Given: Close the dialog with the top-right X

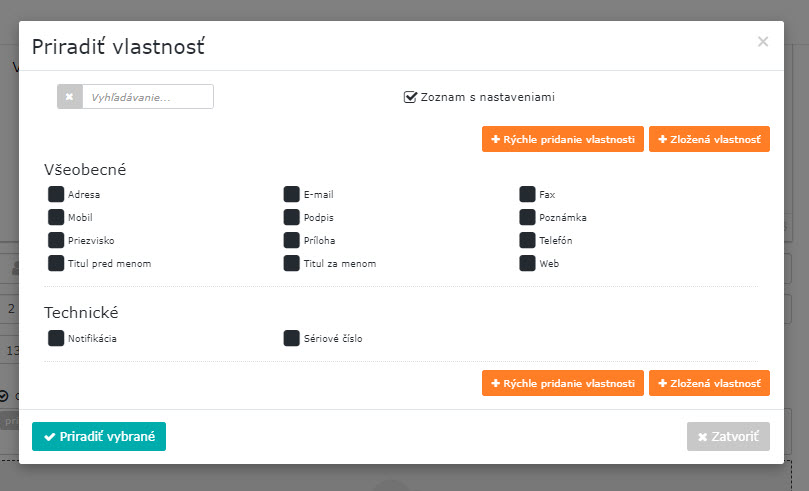Looking at the screenshot, I should (763, 42).
